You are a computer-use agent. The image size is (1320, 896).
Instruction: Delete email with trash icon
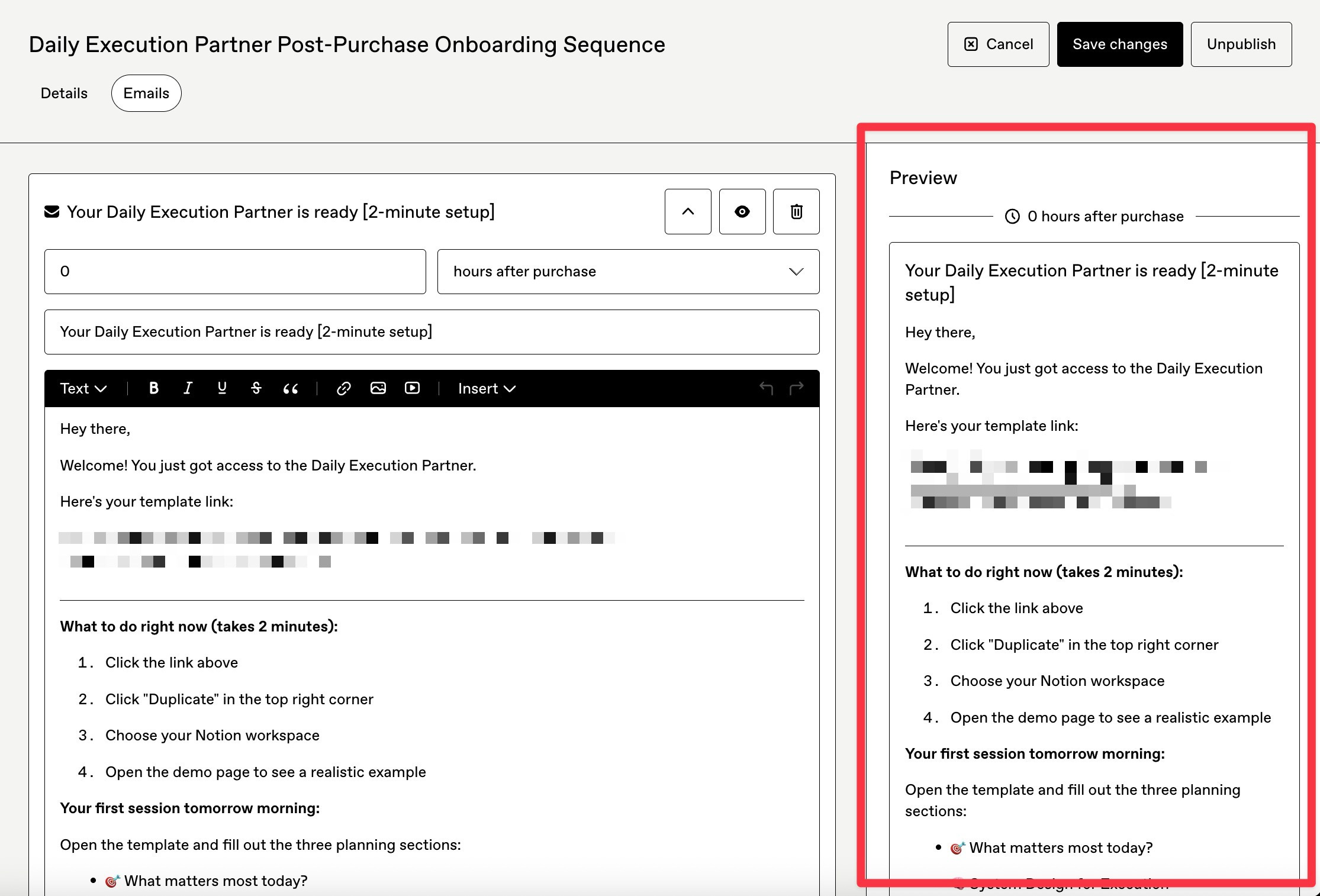[796, 212]
